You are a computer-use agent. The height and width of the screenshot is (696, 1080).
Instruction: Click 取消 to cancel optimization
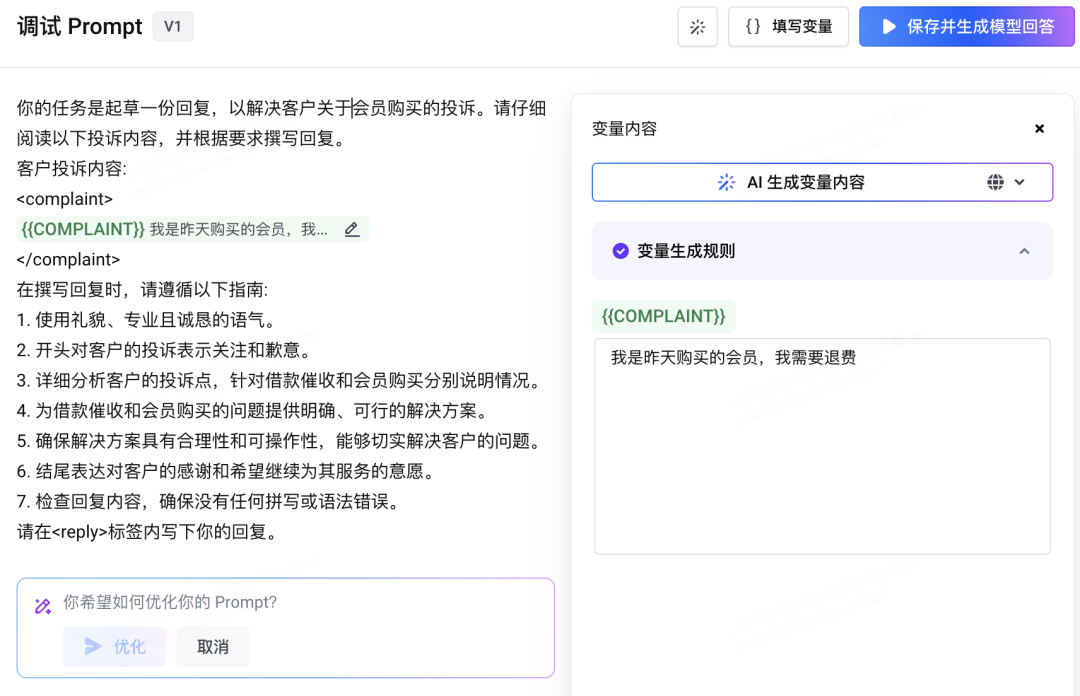point(213,646)
